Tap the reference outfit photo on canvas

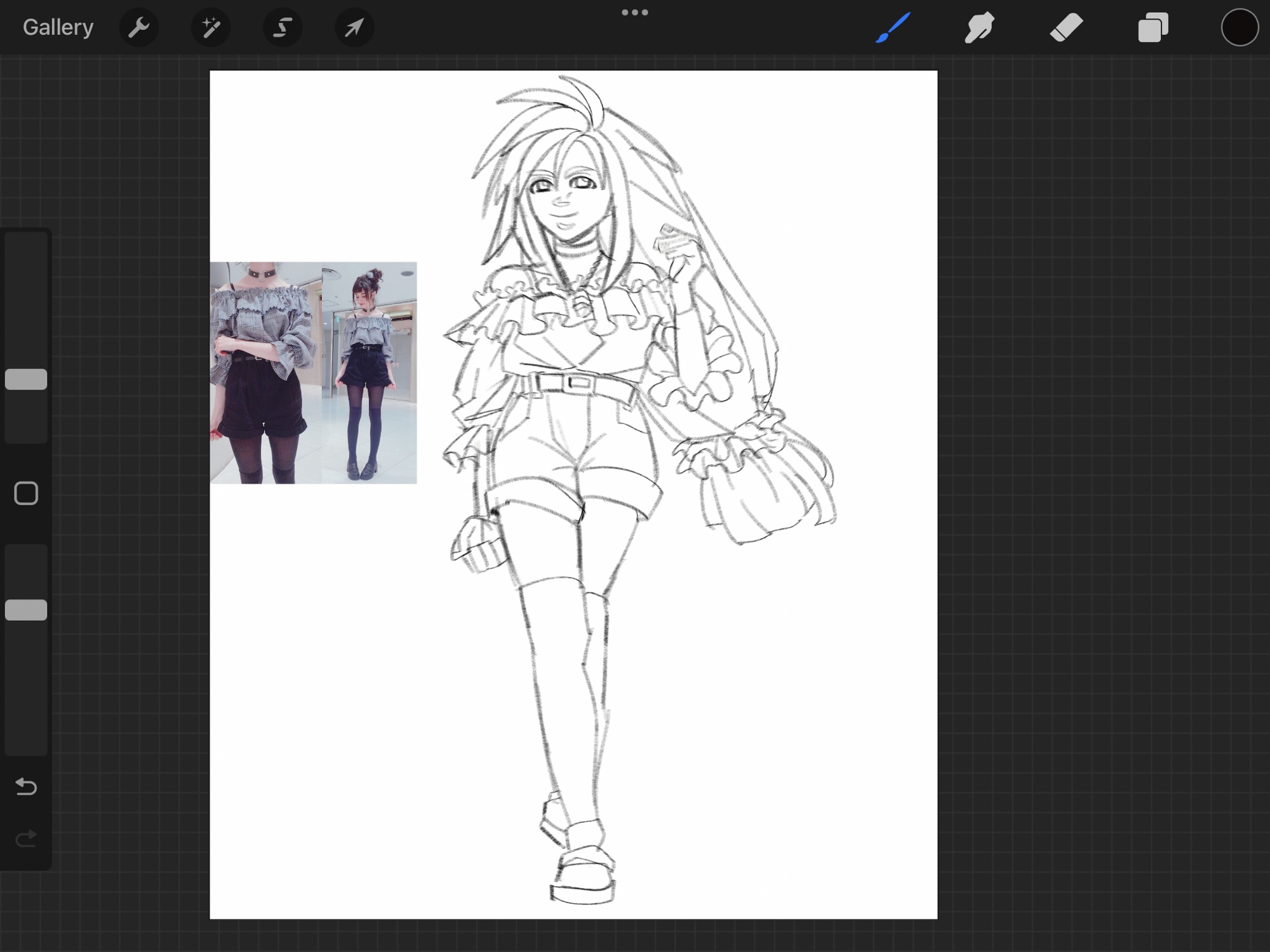[x=313, y=373]
